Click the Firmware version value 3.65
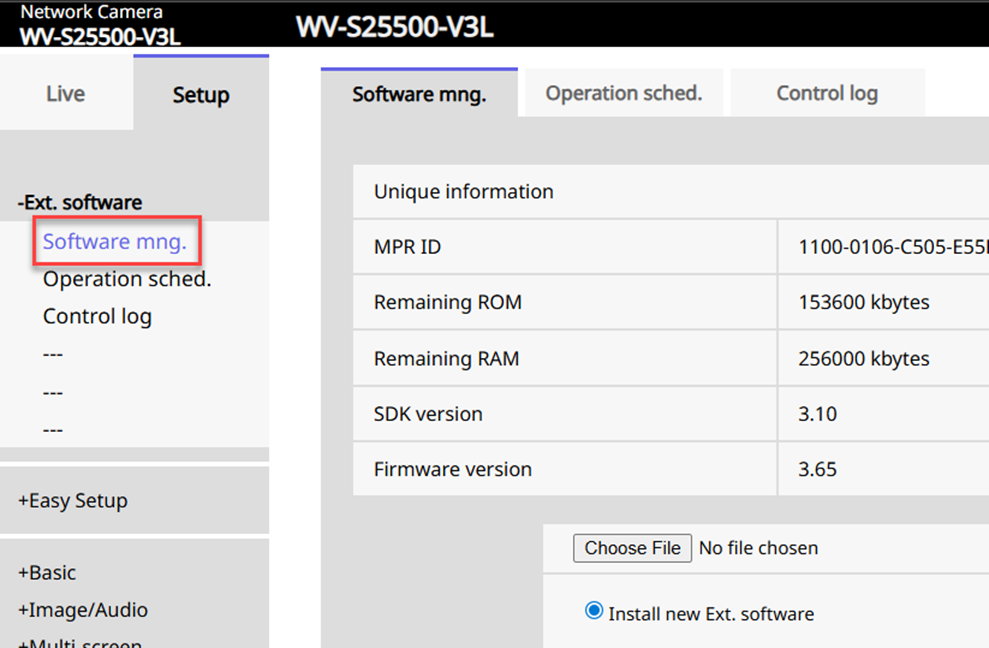 click(x=818, y=469)
